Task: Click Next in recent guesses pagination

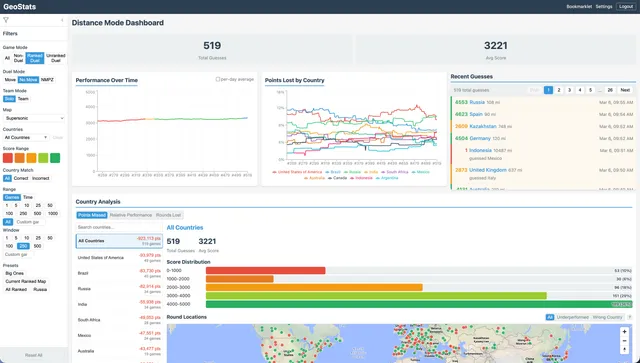Action: click(x=625, y=90)
